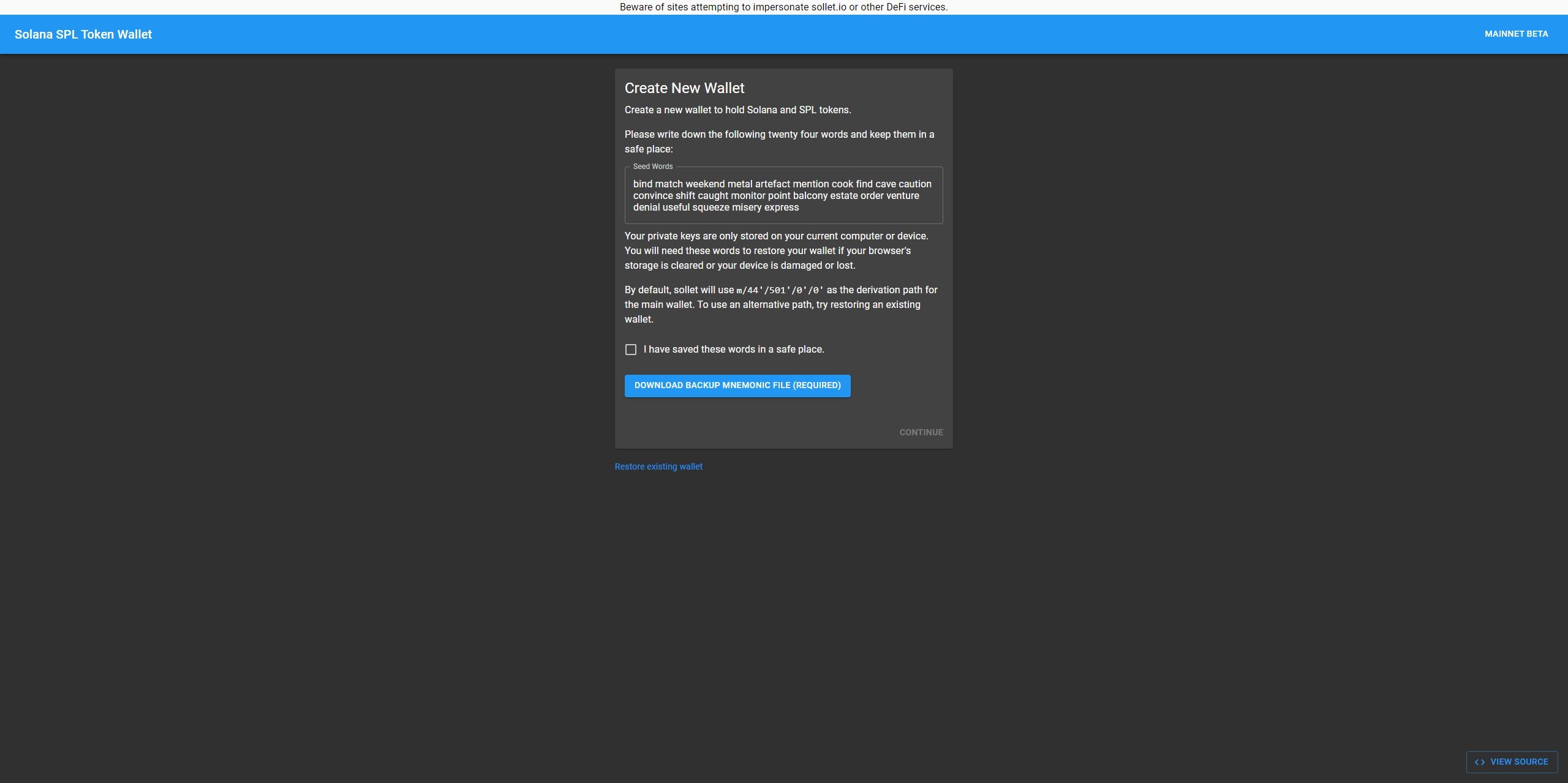Click the Create New Wallet heading
This screenshot has height=783, width=1568.
[684, 88]
